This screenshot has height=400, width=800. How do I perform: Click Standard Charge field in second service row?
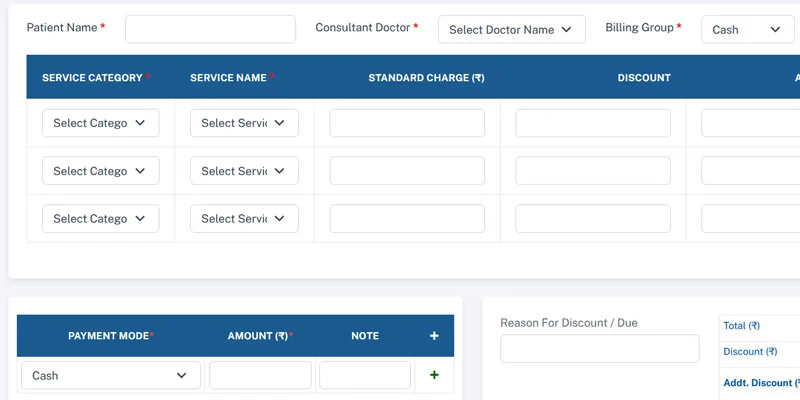click(x=407, y=171)
